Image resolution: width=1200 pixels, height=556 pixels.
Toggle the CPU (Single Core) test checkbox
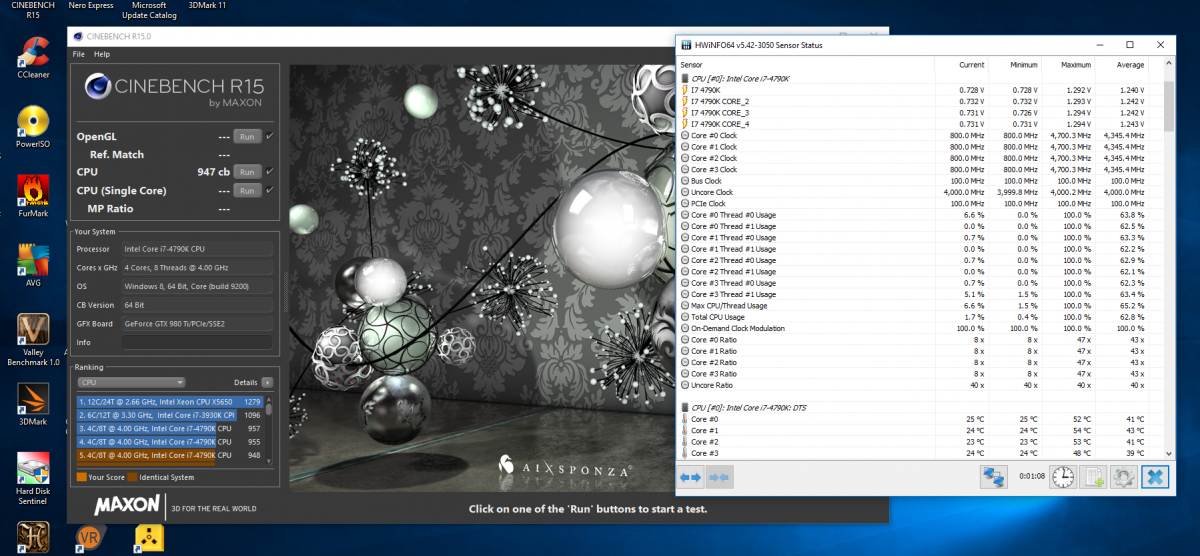[x=270, y=190]
